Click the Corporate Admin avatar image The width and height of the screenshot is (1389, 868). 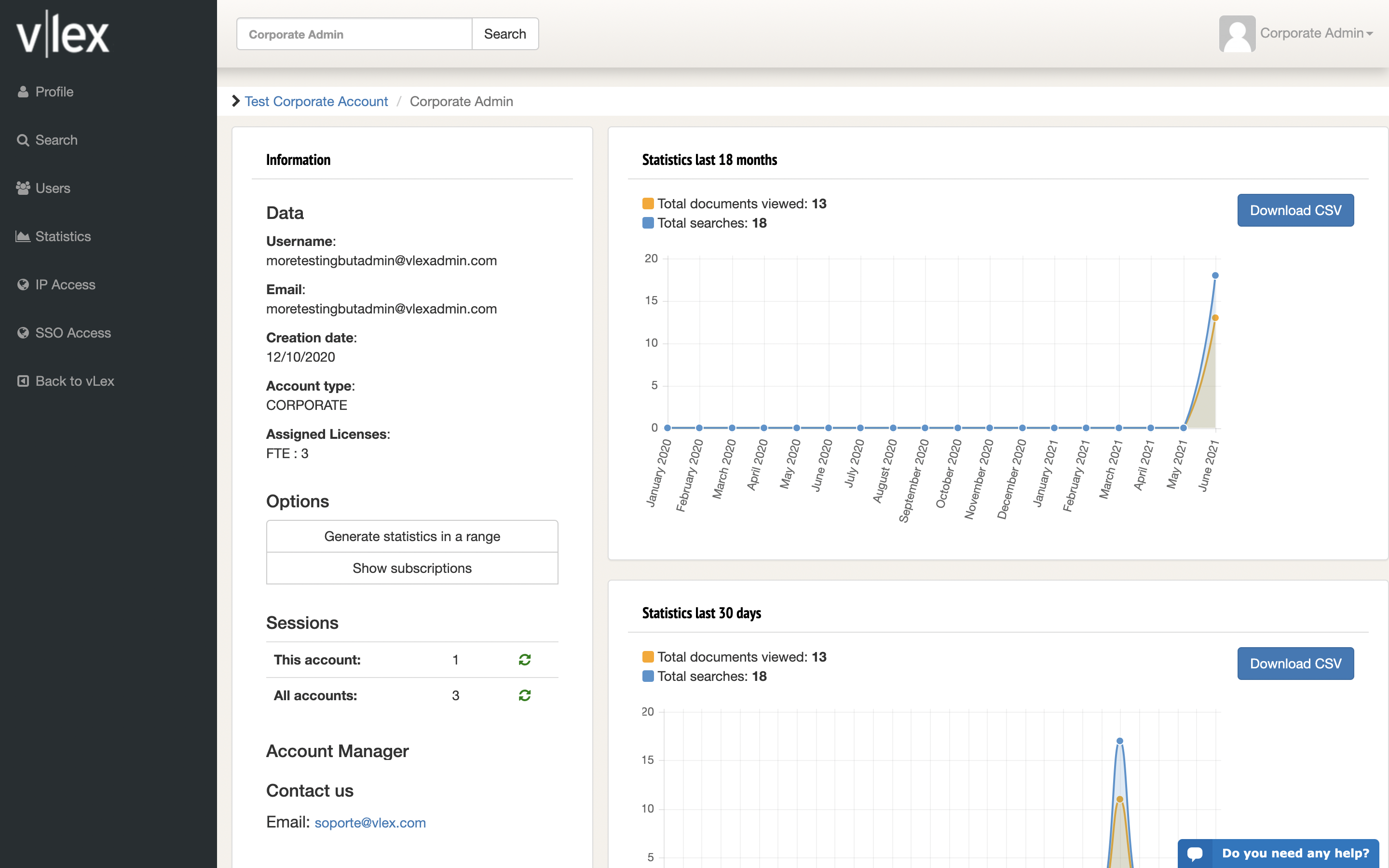point(1237,33)
